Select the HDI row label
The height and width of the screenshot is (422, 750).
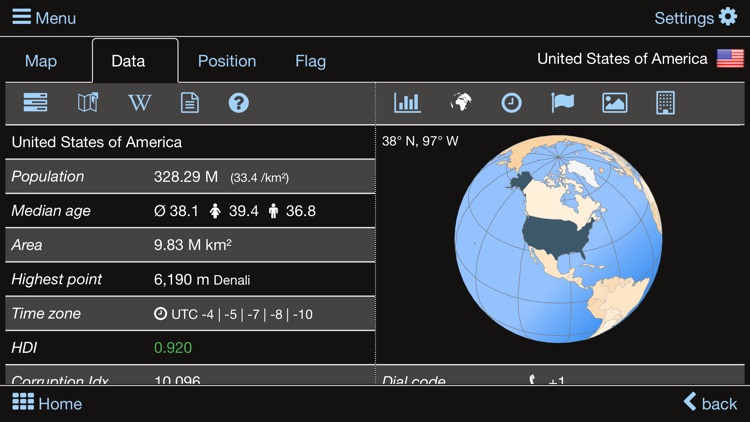coord(24,347)
